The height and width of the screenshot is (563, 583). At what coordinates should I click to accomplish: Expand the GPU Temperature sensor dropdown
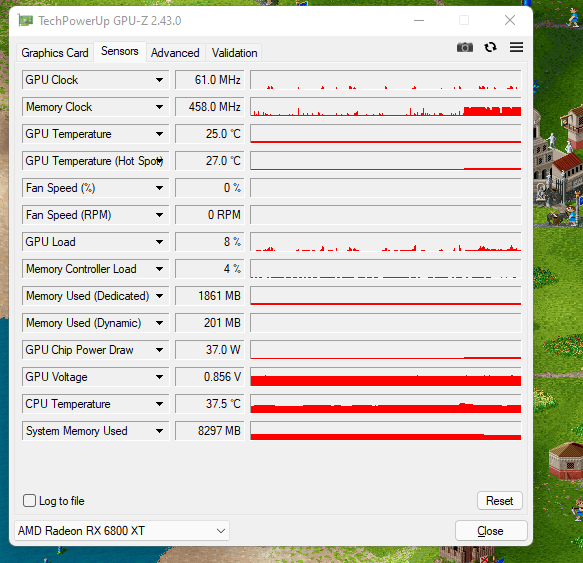click(x=159, y=134)
